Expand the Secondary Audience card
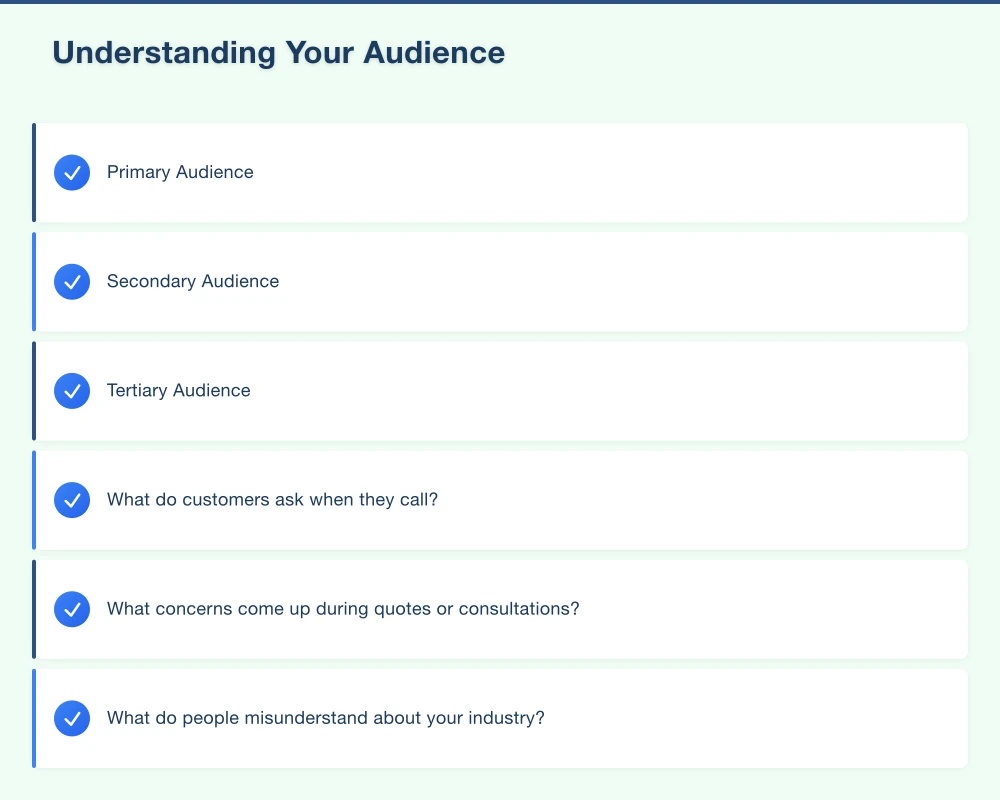Screen dimensions: 1000x800 (500, 281)
